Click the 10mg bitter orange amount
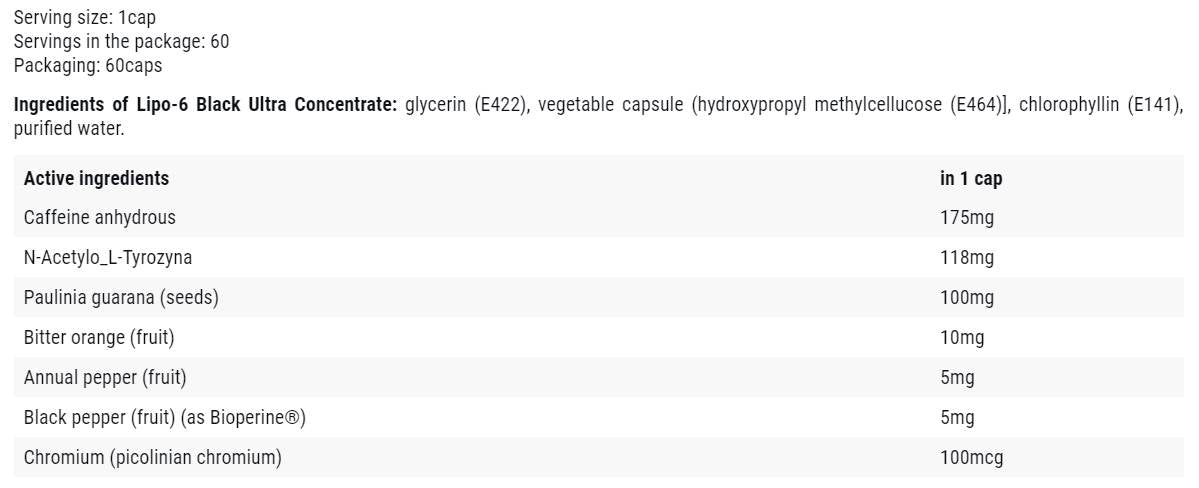 click(962, 338)
